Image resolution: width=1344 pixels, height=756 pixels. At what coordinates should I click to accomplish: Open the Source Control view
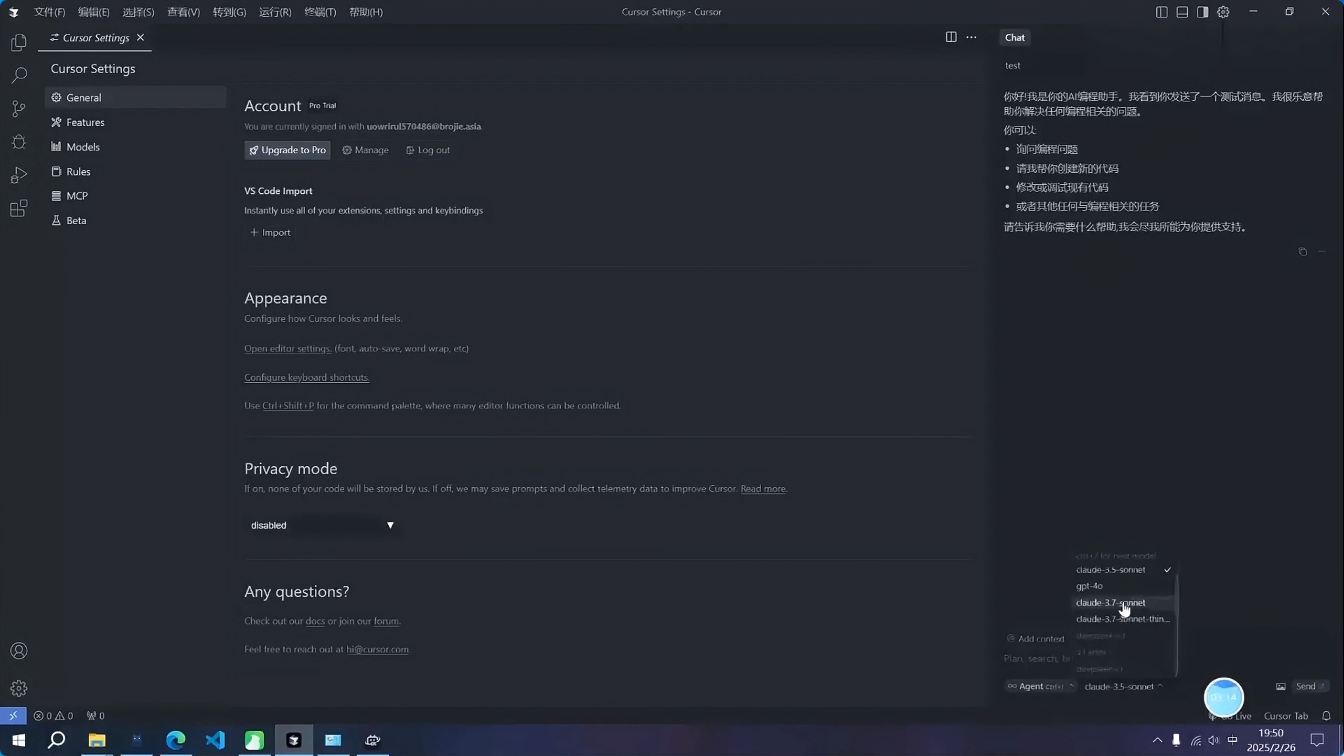pos(18,108)
